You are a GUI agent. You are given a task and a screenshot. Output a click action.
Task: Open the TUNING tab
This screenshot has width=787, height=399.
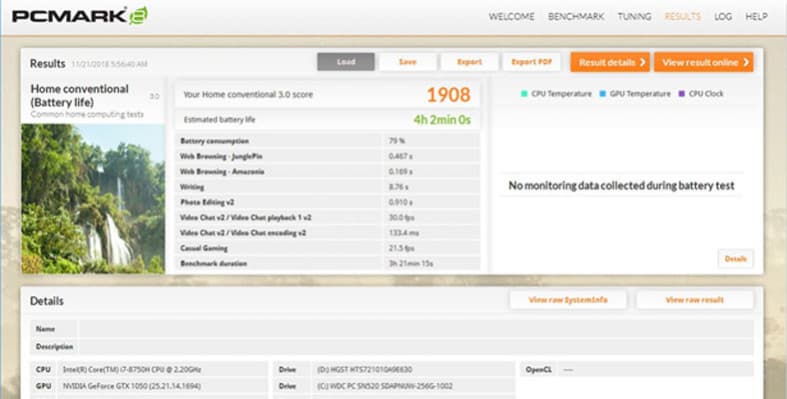click(x=634, y=17)
